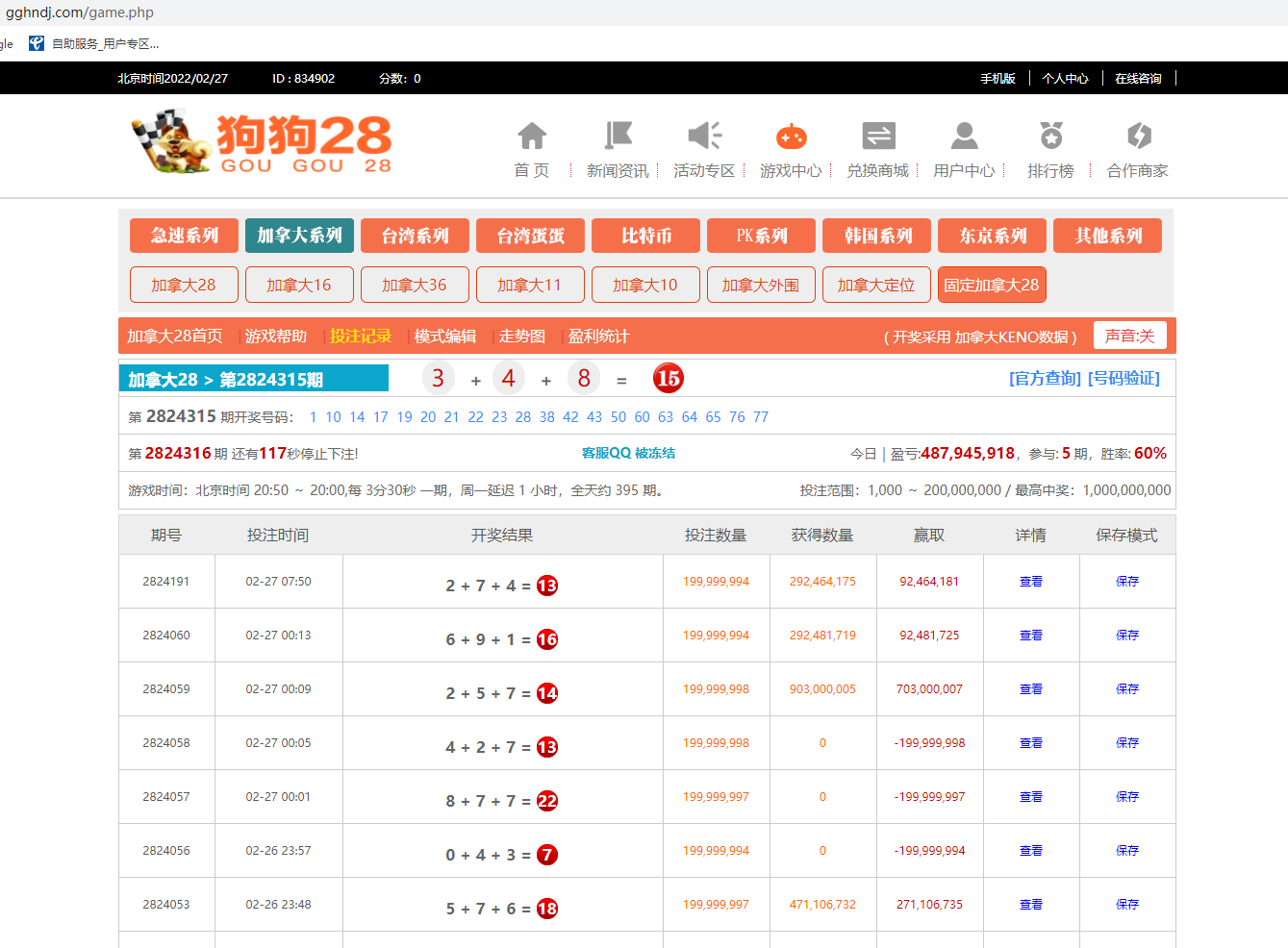This screenshot has width=1288, height=948.
Task: Click the 合作商家 partner icon
Action: tap(1137, 137)
